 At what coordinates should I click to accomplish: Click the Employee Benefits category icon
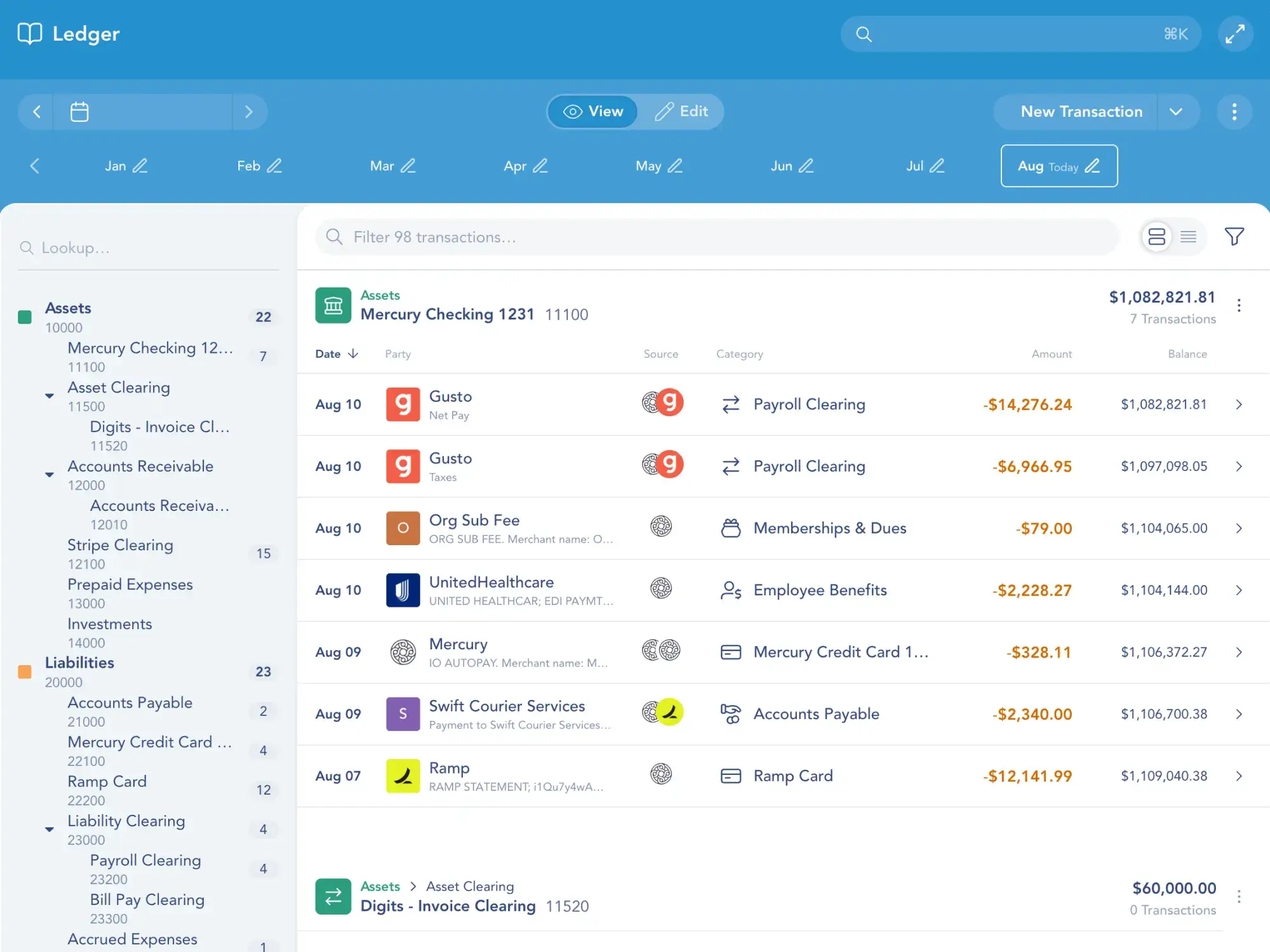(x=730, y=590)
